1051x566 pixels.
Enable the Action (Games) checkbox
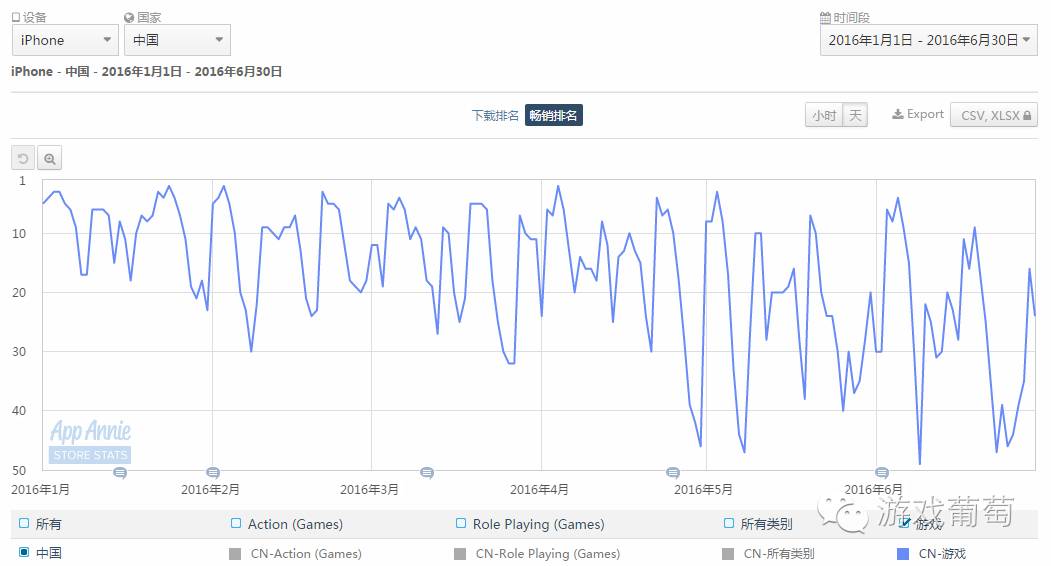pyautogui.click(x=236, y=523)
